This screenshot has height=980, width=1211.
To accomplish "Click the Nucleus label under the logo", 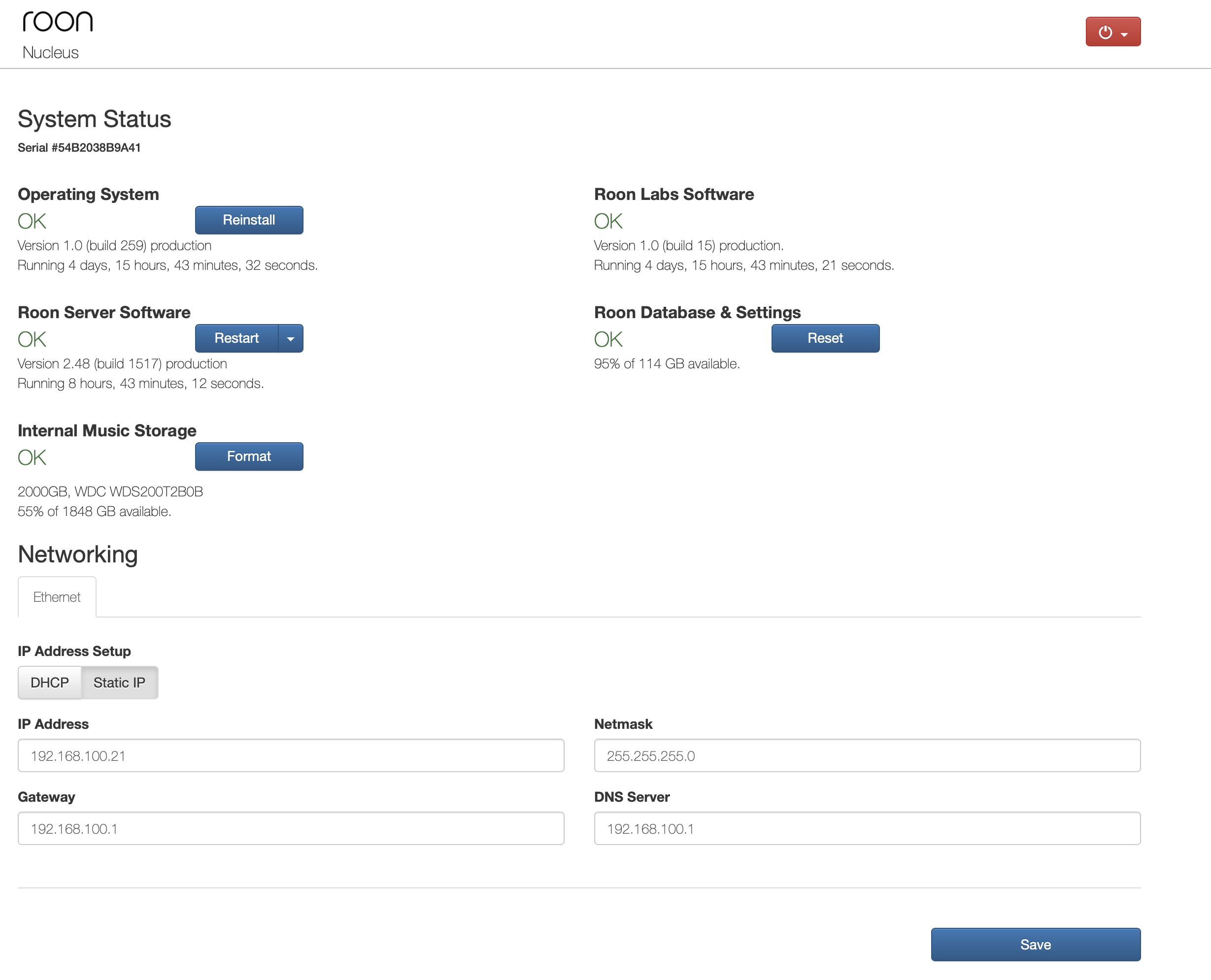I will (x=50, y=53).
